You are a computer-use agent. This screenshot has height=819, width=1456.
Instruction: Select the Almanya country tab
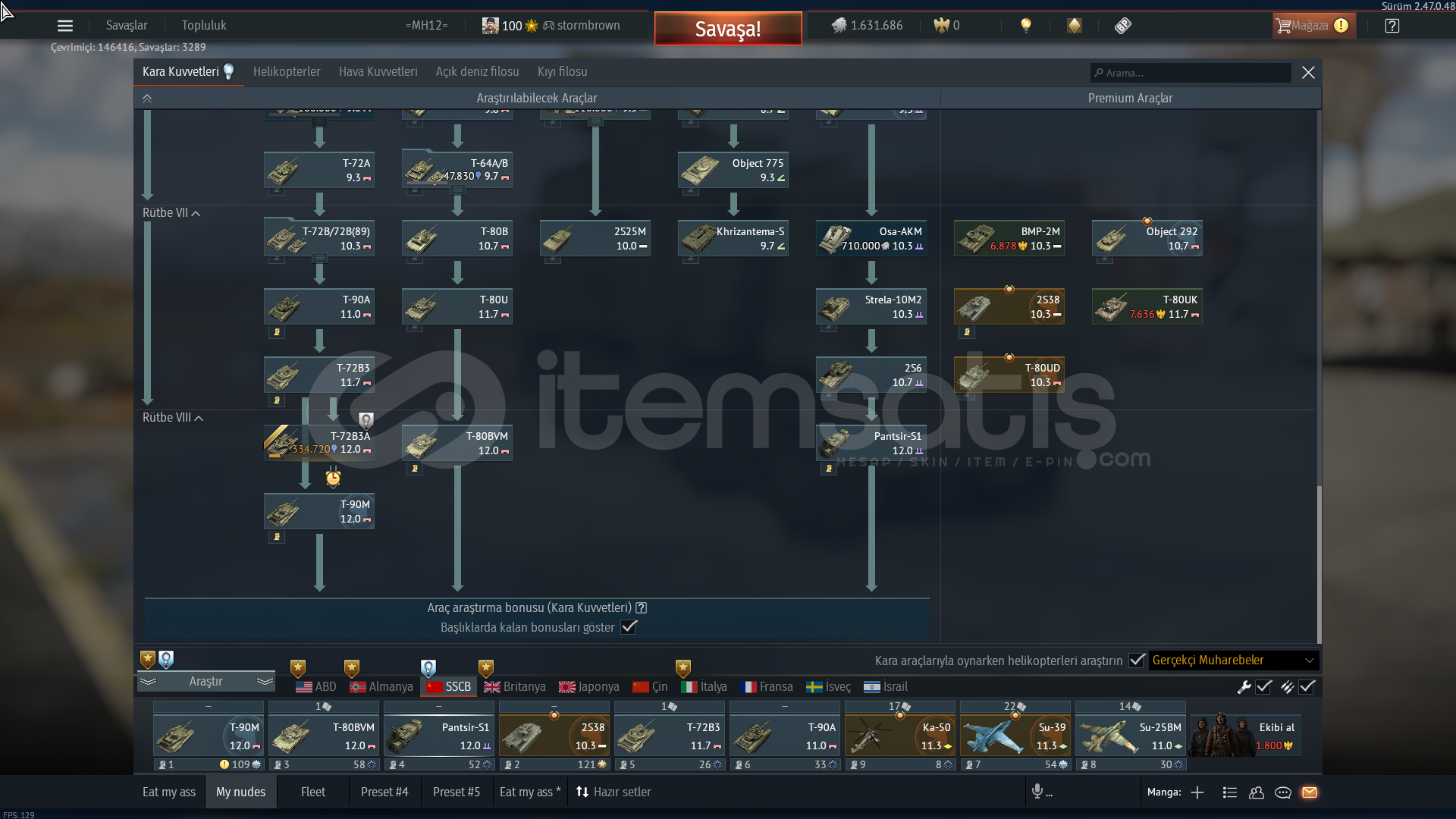click(381, 687)
